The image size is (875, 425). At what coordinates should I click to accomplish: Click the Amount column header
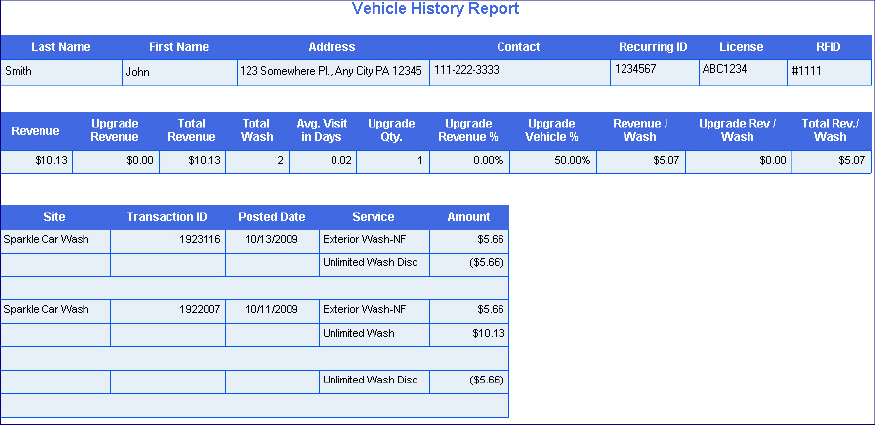468,217
